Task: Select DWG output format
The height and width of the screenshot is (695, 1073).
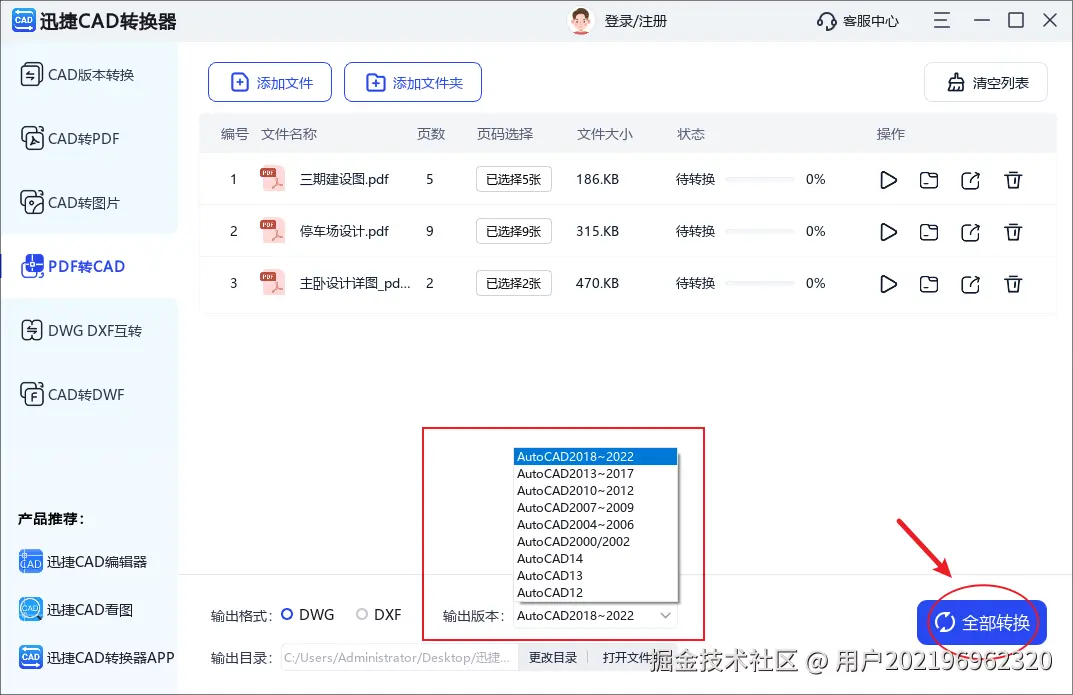Action: click(308, 615)
